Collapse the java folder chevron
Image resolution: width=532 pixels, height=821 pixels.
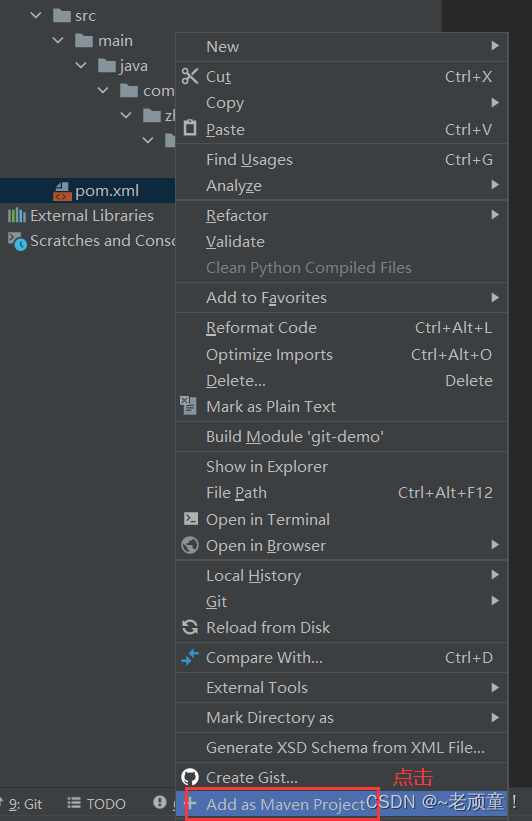[x=81, y=65]
